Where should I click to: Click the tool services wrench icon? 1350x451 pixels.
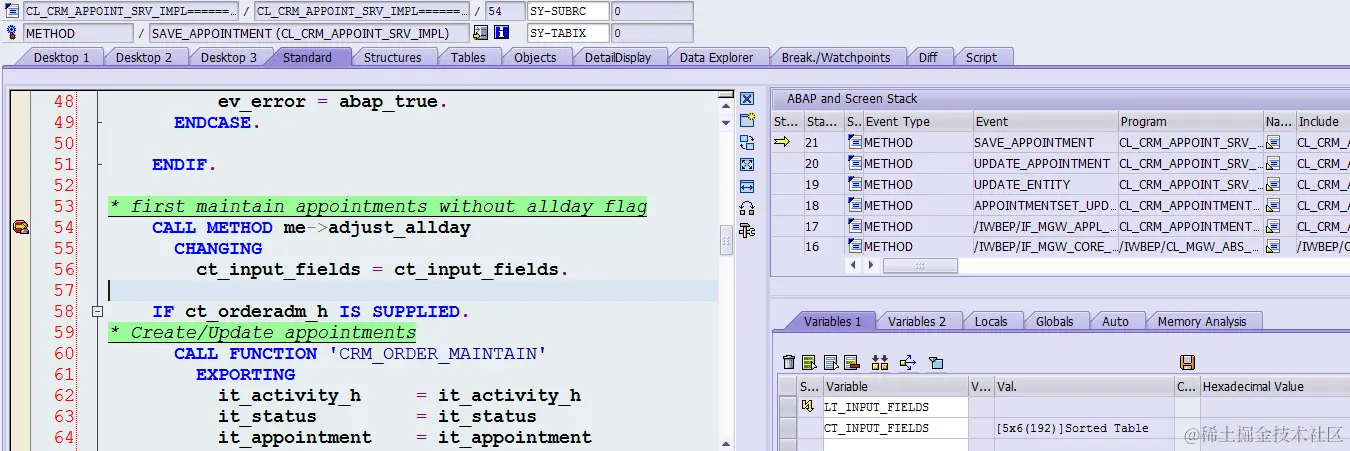click(x=746, y=230)
